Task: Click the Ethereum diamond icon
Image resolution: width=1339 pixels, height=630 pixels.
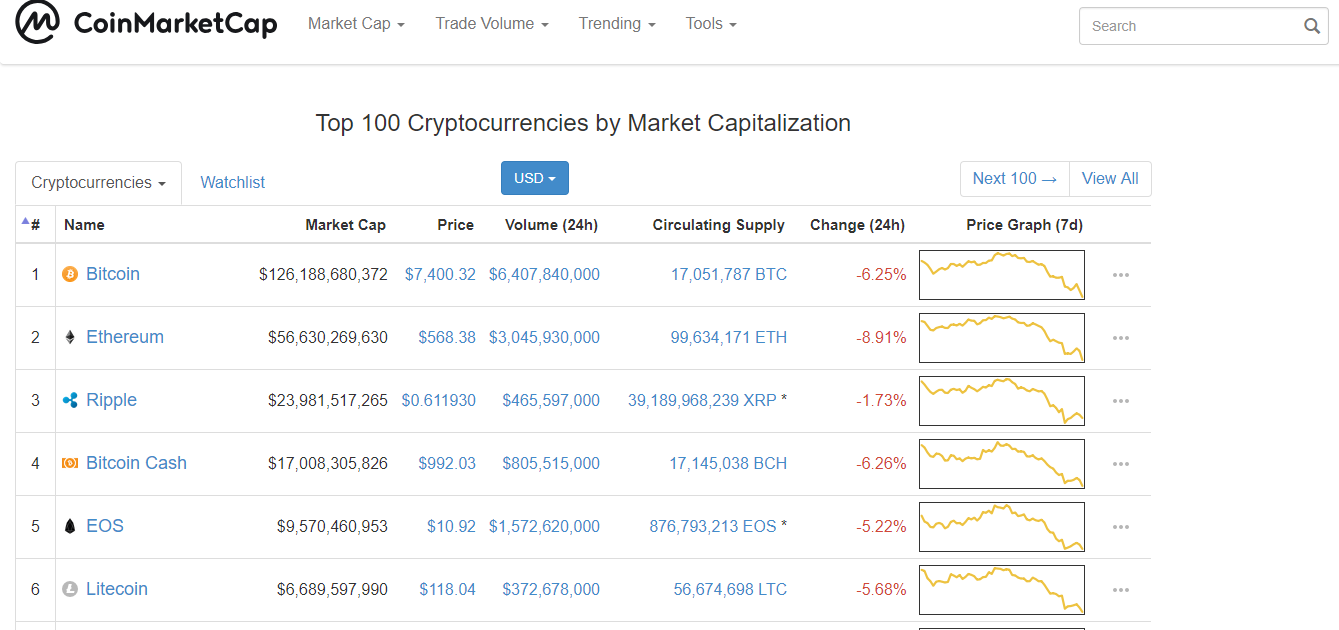Action: click(70, 337)
